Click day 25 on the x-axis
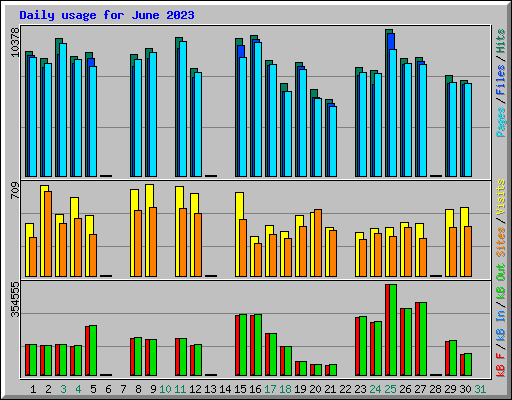This screenshot has height=400, width=512. coord(390,389)
